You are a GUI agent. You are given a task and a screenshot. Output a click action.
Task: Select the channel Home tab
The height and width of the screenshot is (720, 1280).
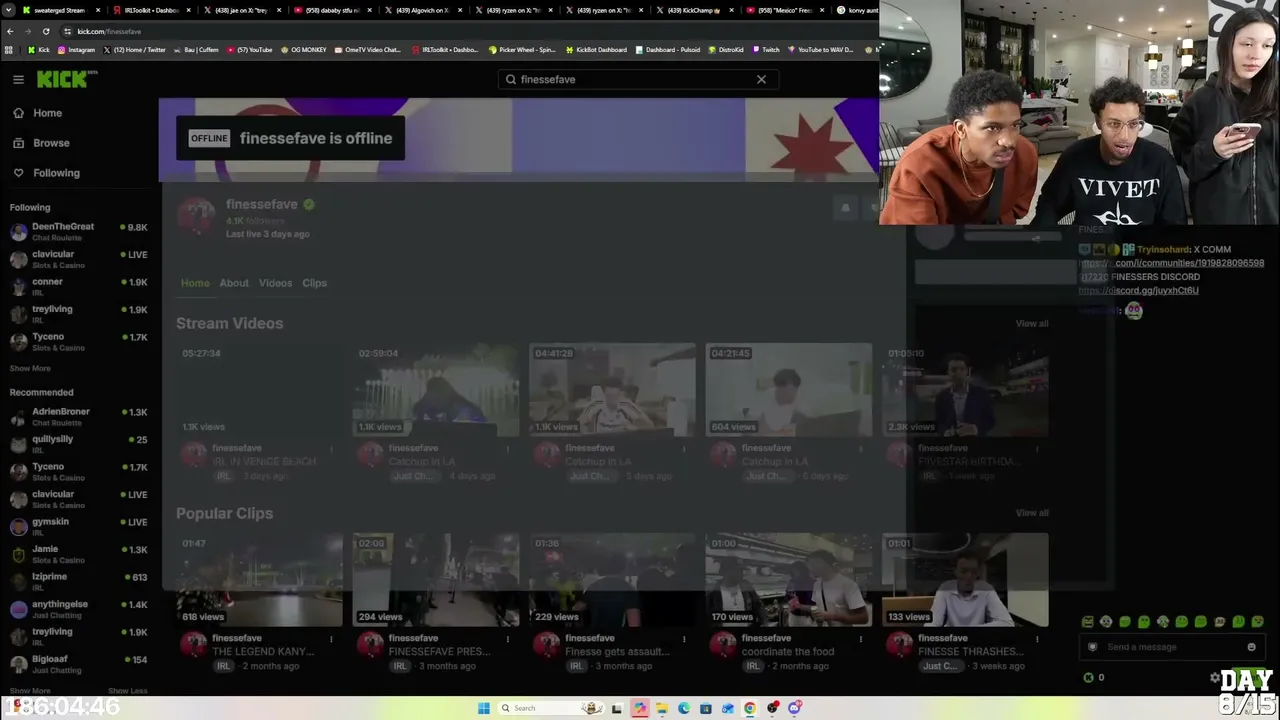(x=195, y=283)
